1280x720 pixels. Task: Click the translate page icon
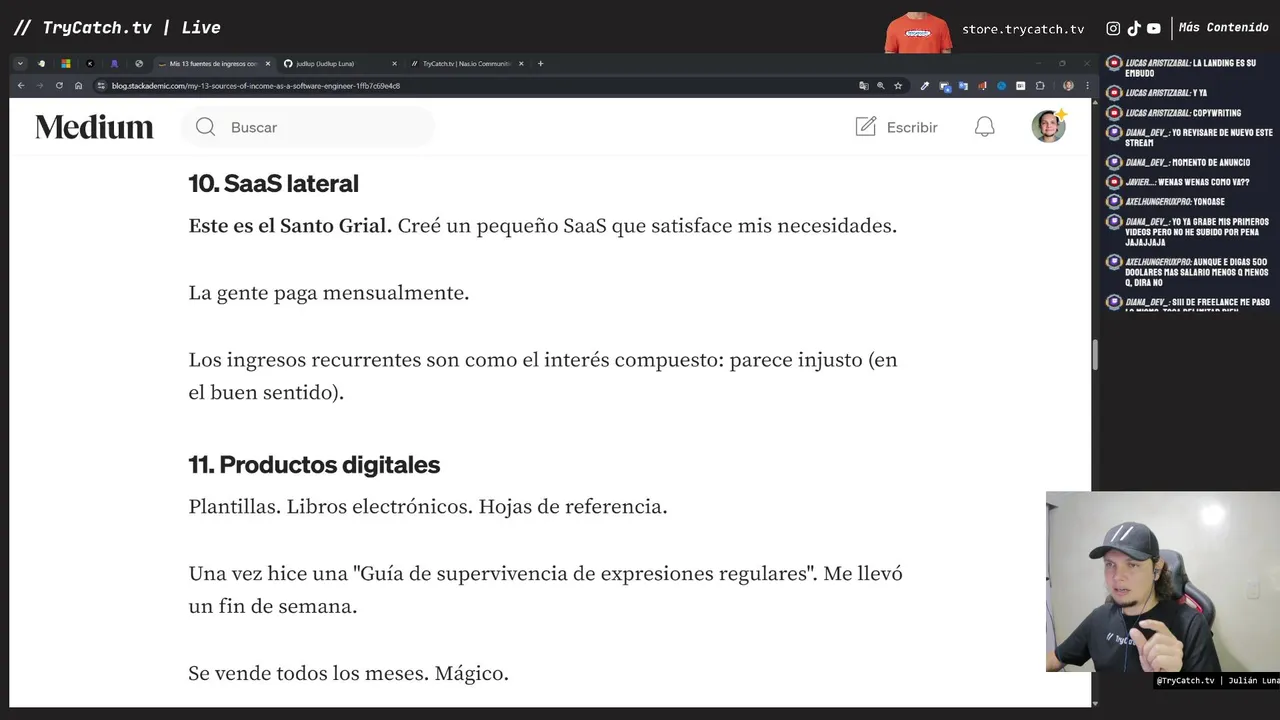click(x=864, y=86)
